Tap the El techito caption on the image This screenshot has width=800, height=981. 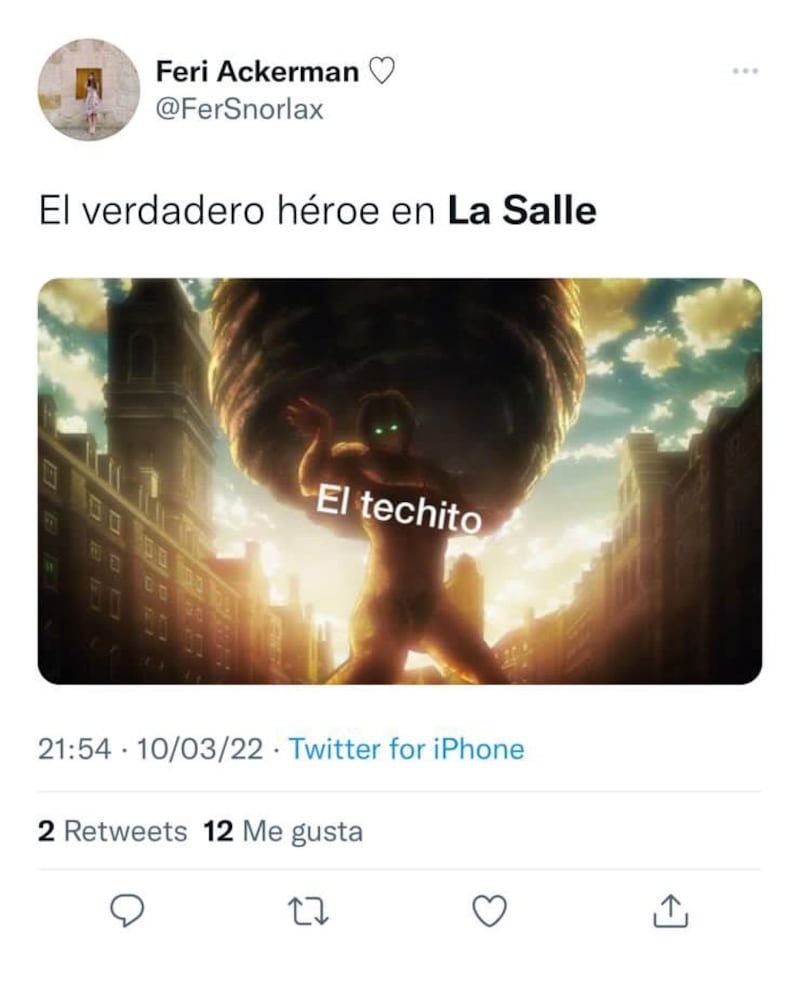399,510
